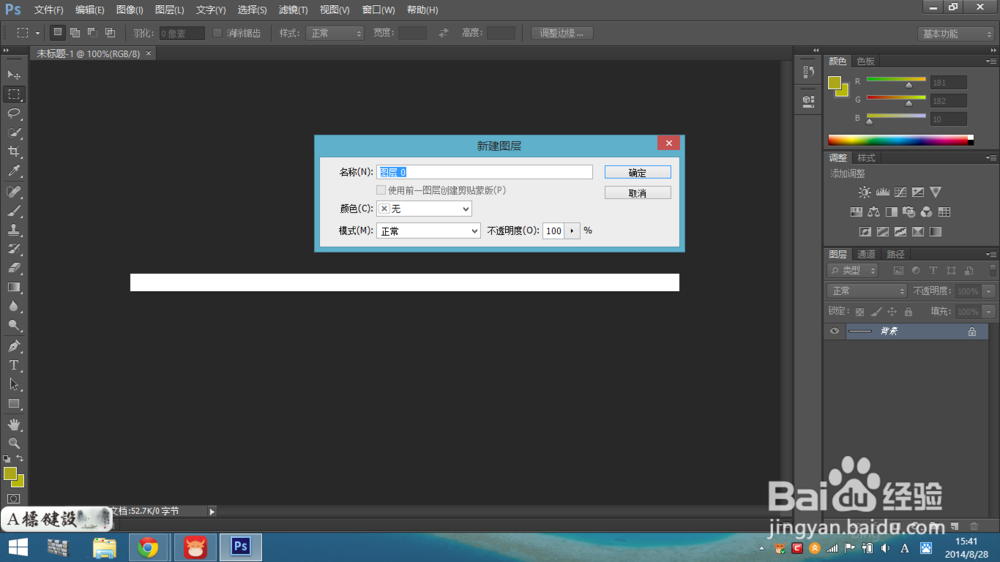Select the Move tool
This screenshot has height=562, width=1000.
coord(14,75)
